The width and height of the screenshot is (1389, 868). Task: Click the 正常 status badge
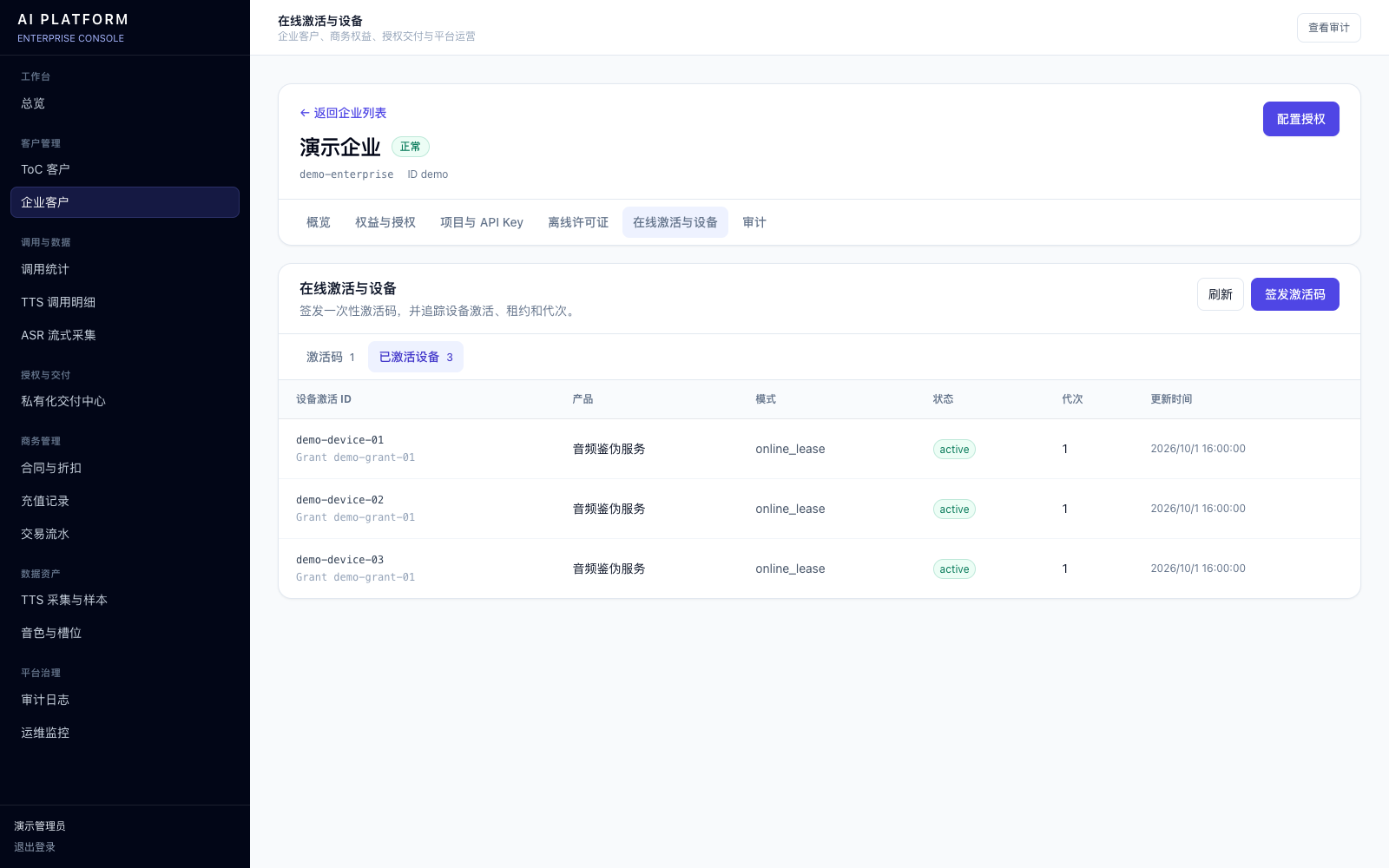411,147
